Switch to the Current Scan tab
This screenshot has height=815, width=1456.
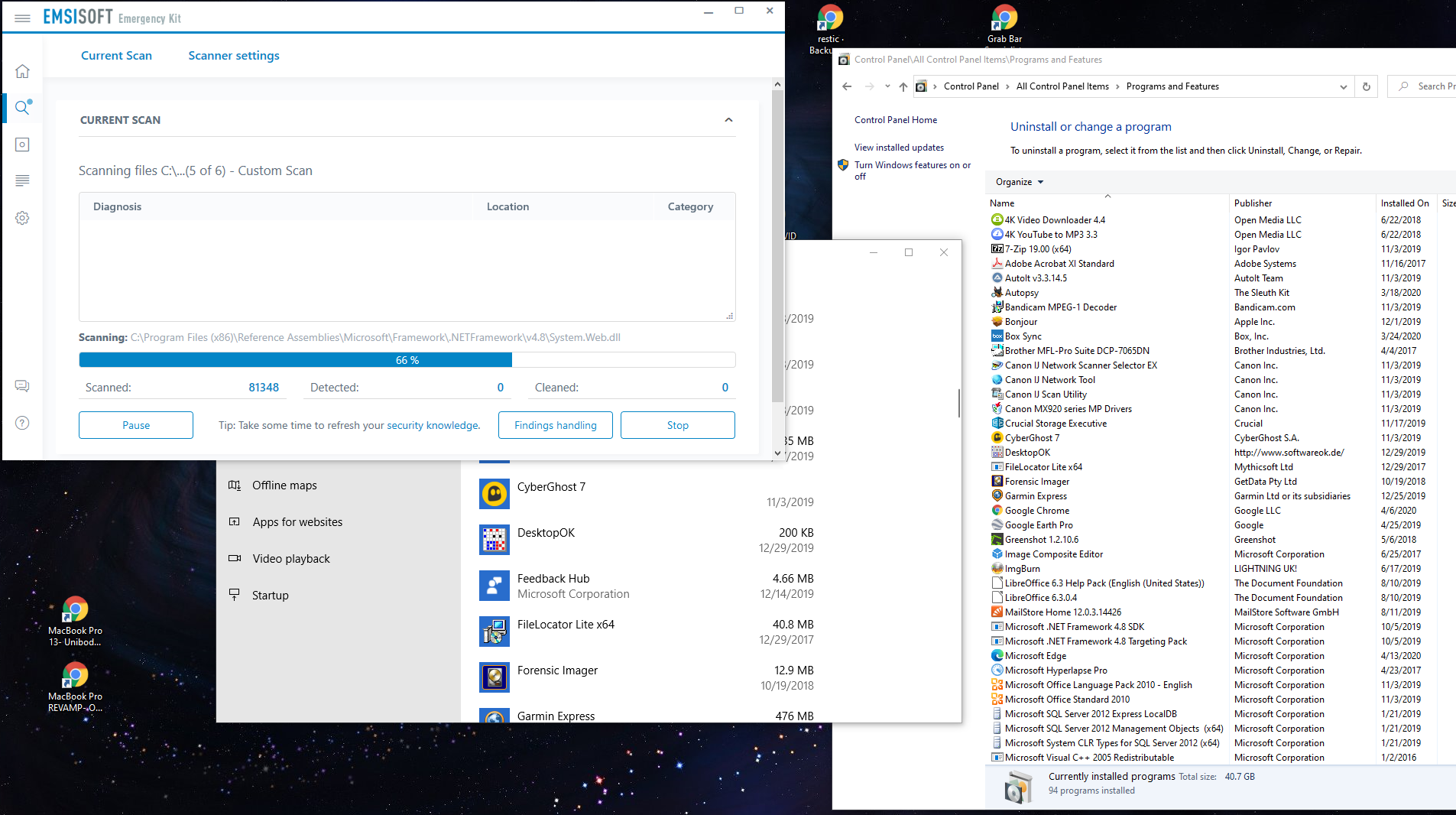(x=116, y=56)
